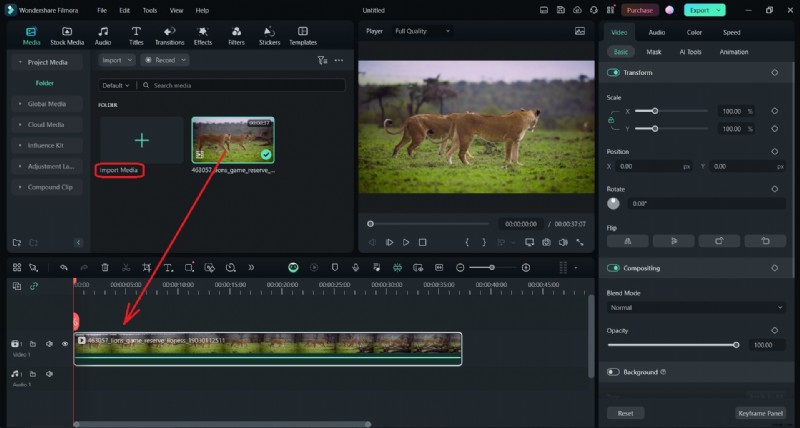Enable the Background switch
This screenshot has height=428, width=800.
click(x=613, y=372)
